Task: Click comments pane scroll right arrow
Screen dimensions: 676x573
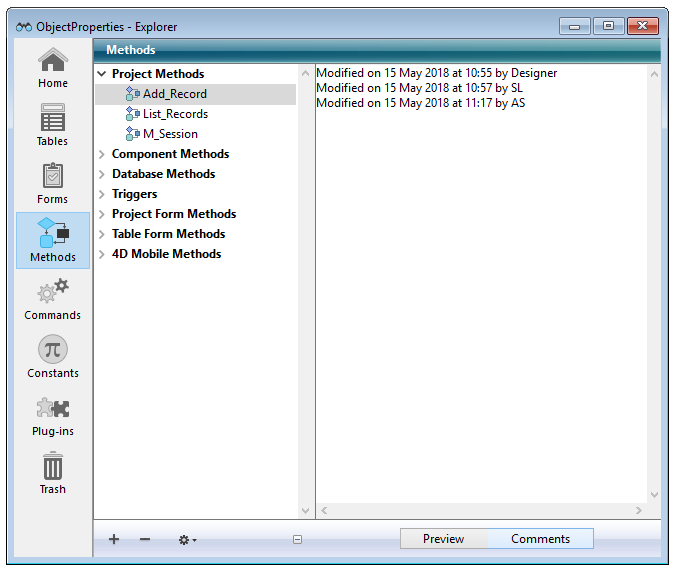Action: coord(638,510)
